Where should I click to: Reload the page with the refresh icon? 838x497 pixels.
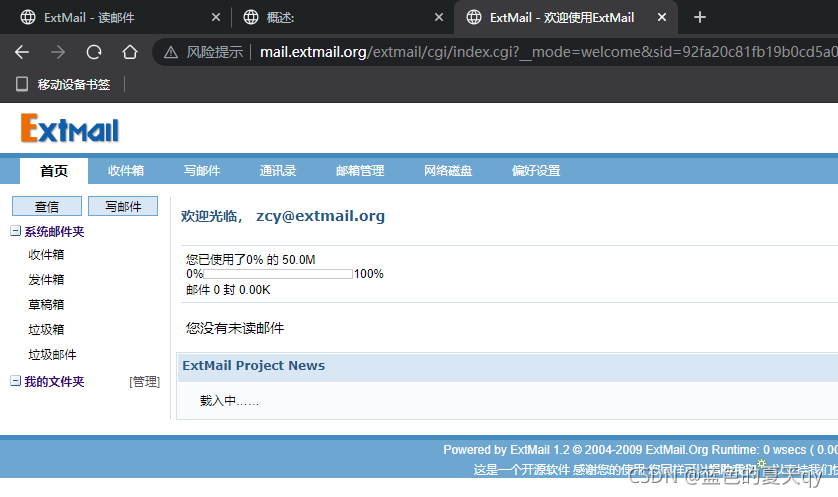pyautogui.click(x=94, y=52)
